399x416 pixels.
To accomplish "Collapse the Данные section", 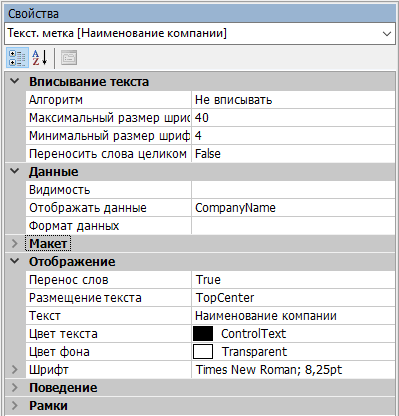I will [15, 171].
